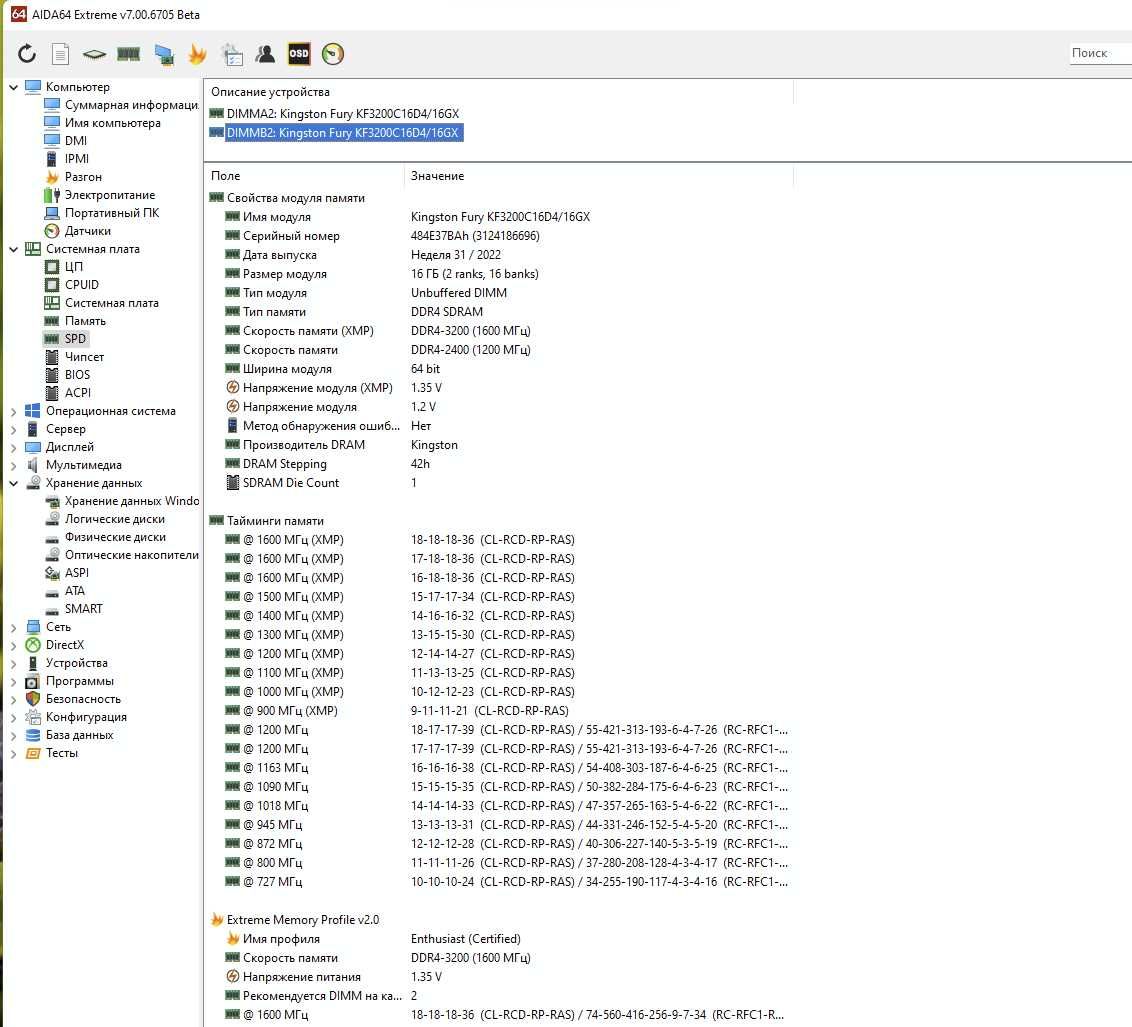Select the ACPI tree item
This screenshot has height=1027, width=1132.
coord(78,393)
